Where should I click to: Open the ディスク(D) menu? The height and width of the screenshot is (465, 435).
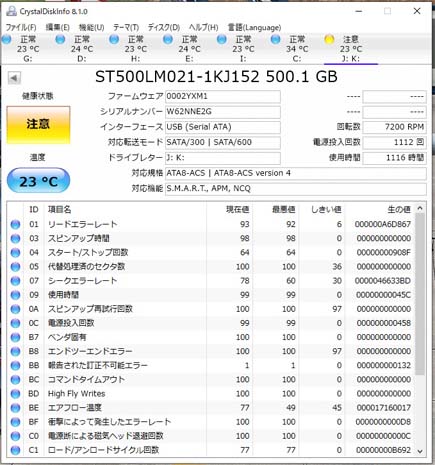[x=164, y=27]
